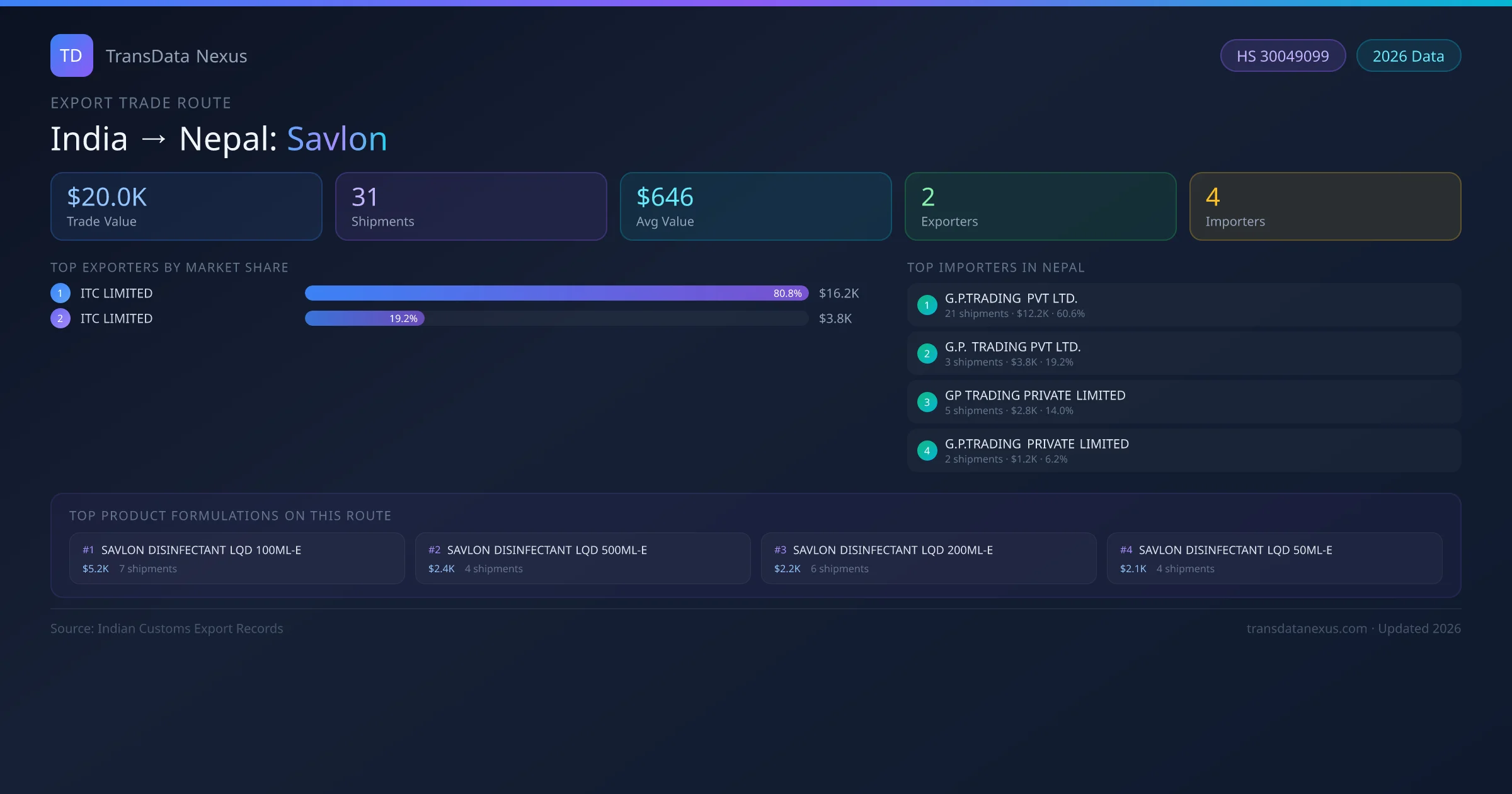
Task: Click the transdatanexus.com footer link
Action: [x=1307, y=628]
